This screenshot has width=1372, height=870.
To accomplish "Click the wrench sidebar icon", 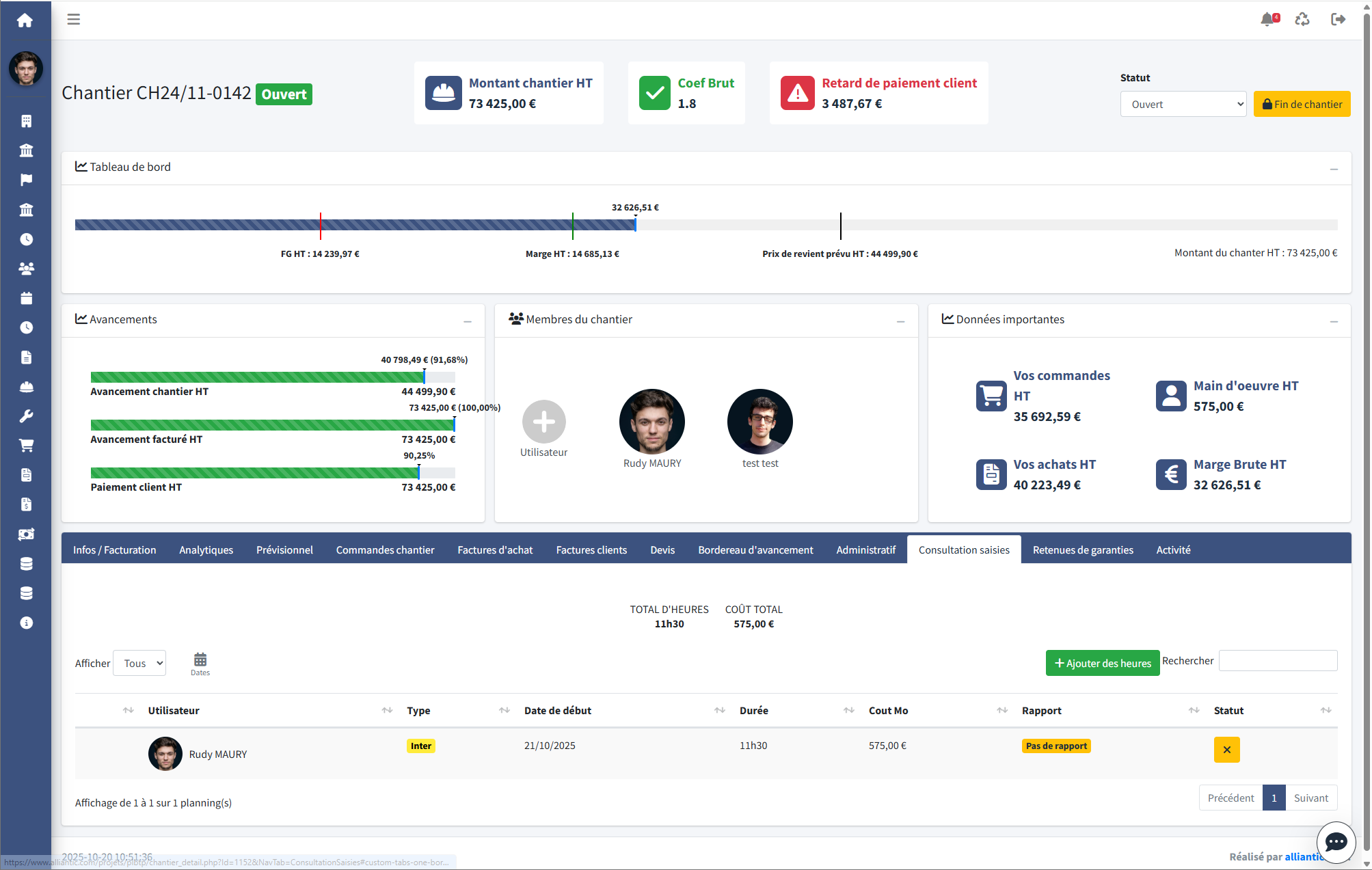I will coord(26,416).
